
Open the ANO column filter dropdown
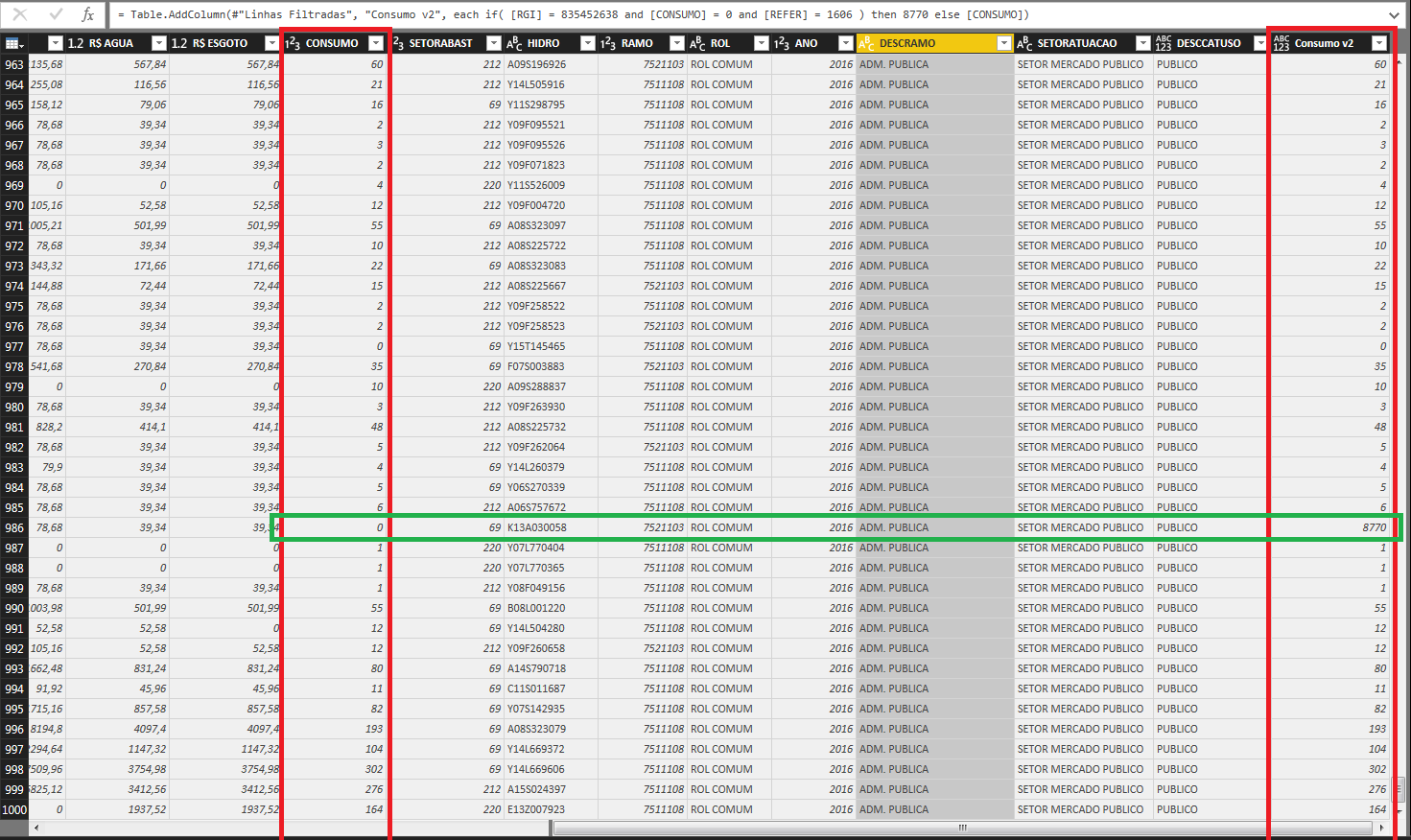pos(845,43)
